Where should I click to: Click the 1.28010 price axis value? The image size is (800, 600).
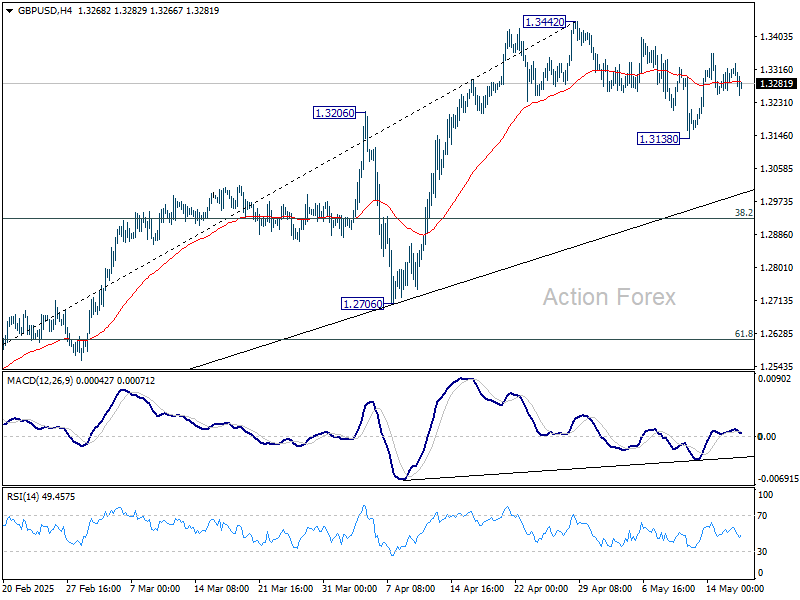(x=777, y=268)
